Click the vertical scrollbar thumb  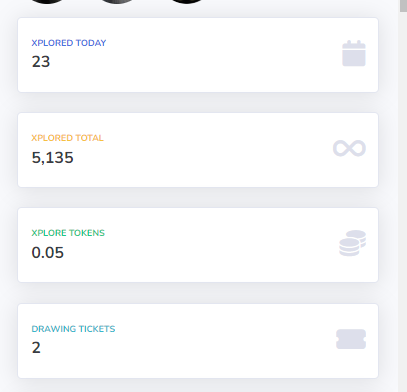click(403, 6)
